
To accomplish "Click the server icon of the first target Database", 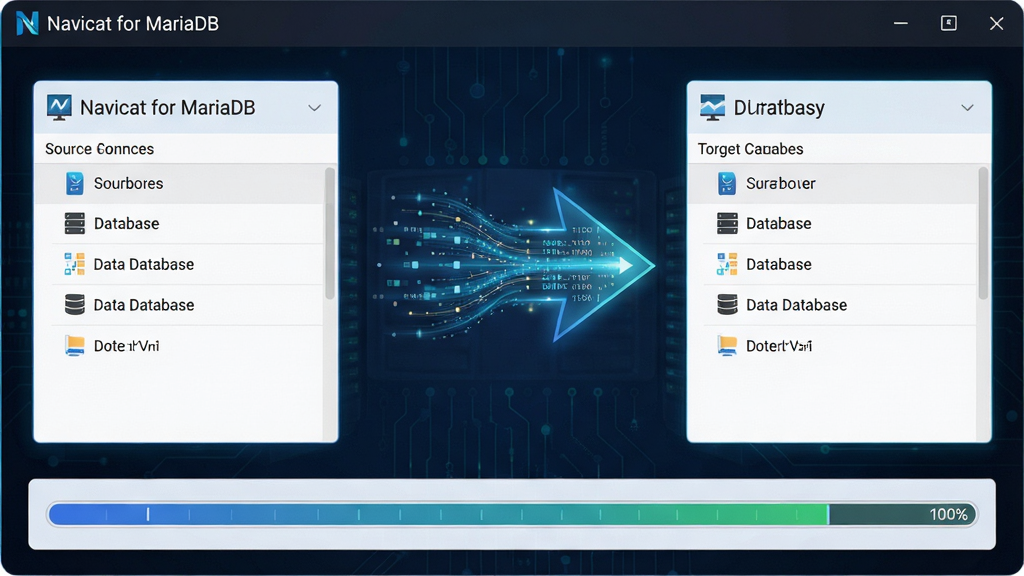I will tap(727, 223).
